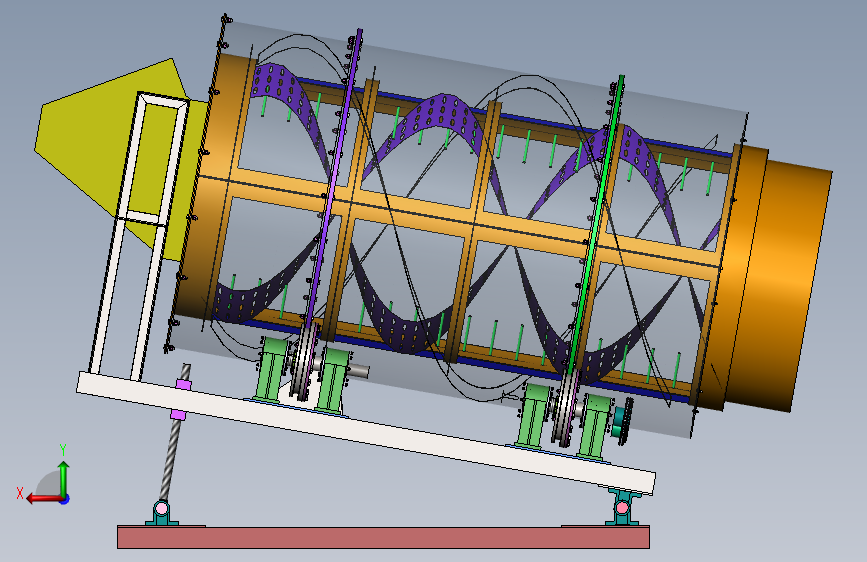Click the blue Z axis dot on the triad
The height and width of the screenshot is (562, 867).
click(x=65, y=499)
